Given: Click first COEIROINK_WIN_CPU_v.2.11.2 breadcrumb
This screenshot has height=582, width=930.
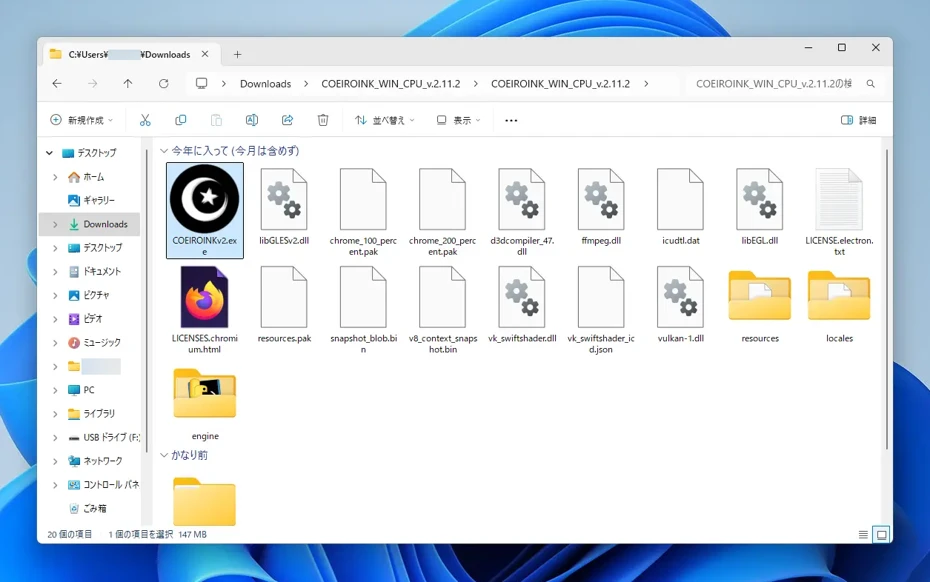Looking at the screenshot, I should pos(391,84).
